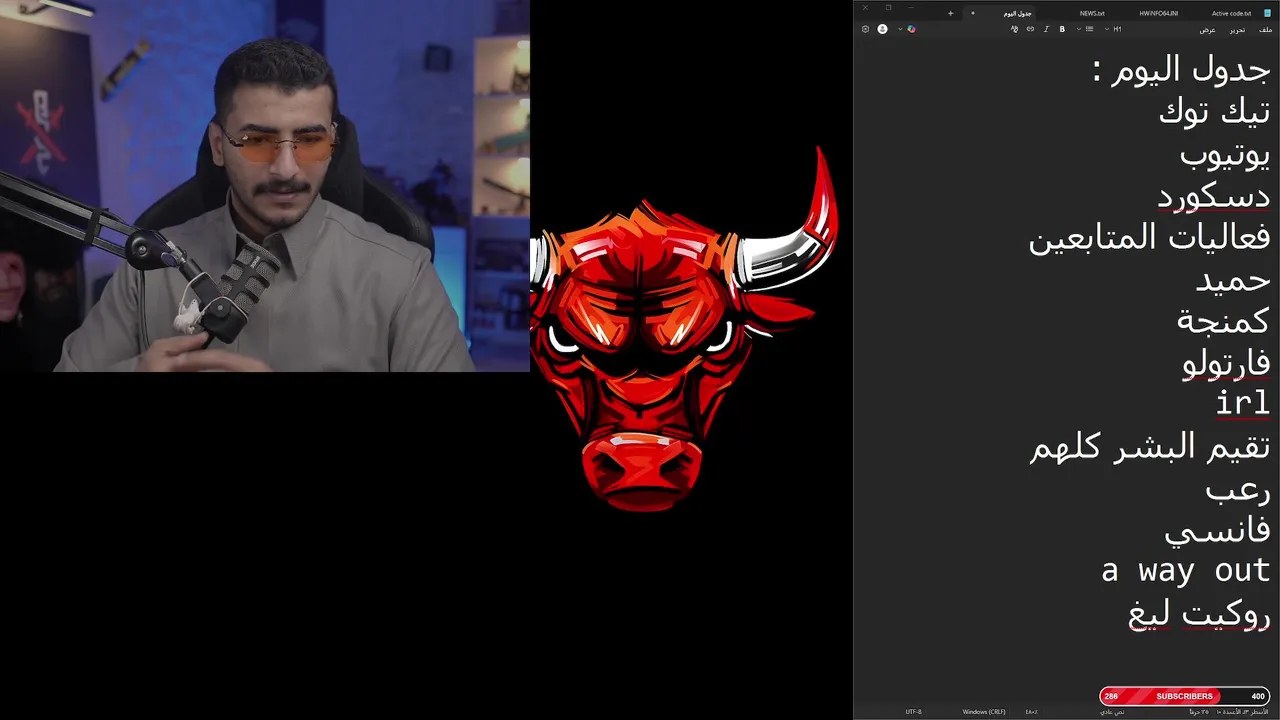The width and height of the screenshot is (1280, 720).
Task: Open the account profile icon
Action: coord(882,29)
